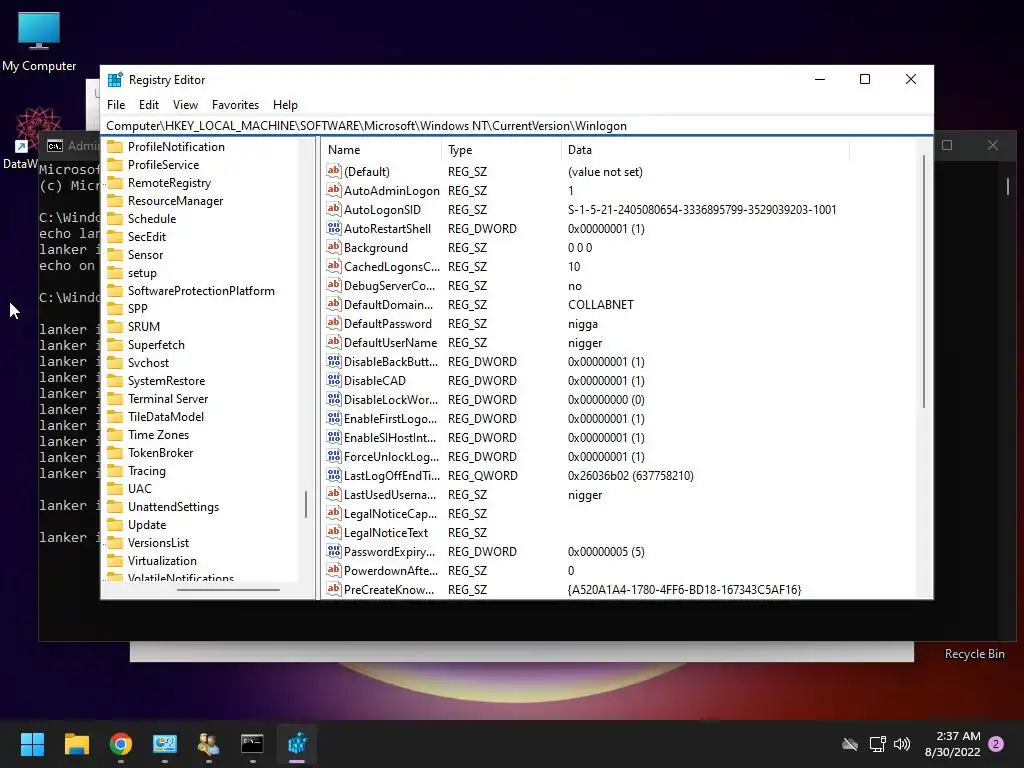This screenshot has height=768, width=1024.
Task: Open the notification badge showing 2
Action: (x=996, y=744)
